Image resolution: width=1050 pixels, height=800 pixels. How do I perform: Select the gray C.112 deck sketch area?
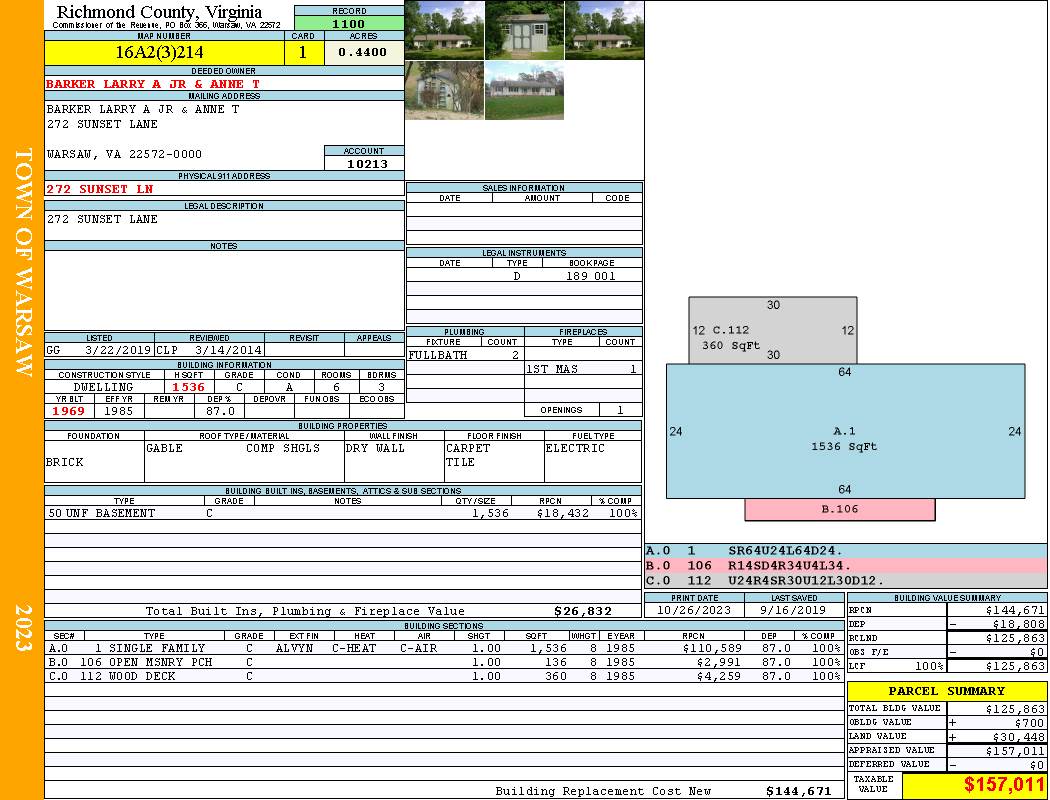pos(772,331)
